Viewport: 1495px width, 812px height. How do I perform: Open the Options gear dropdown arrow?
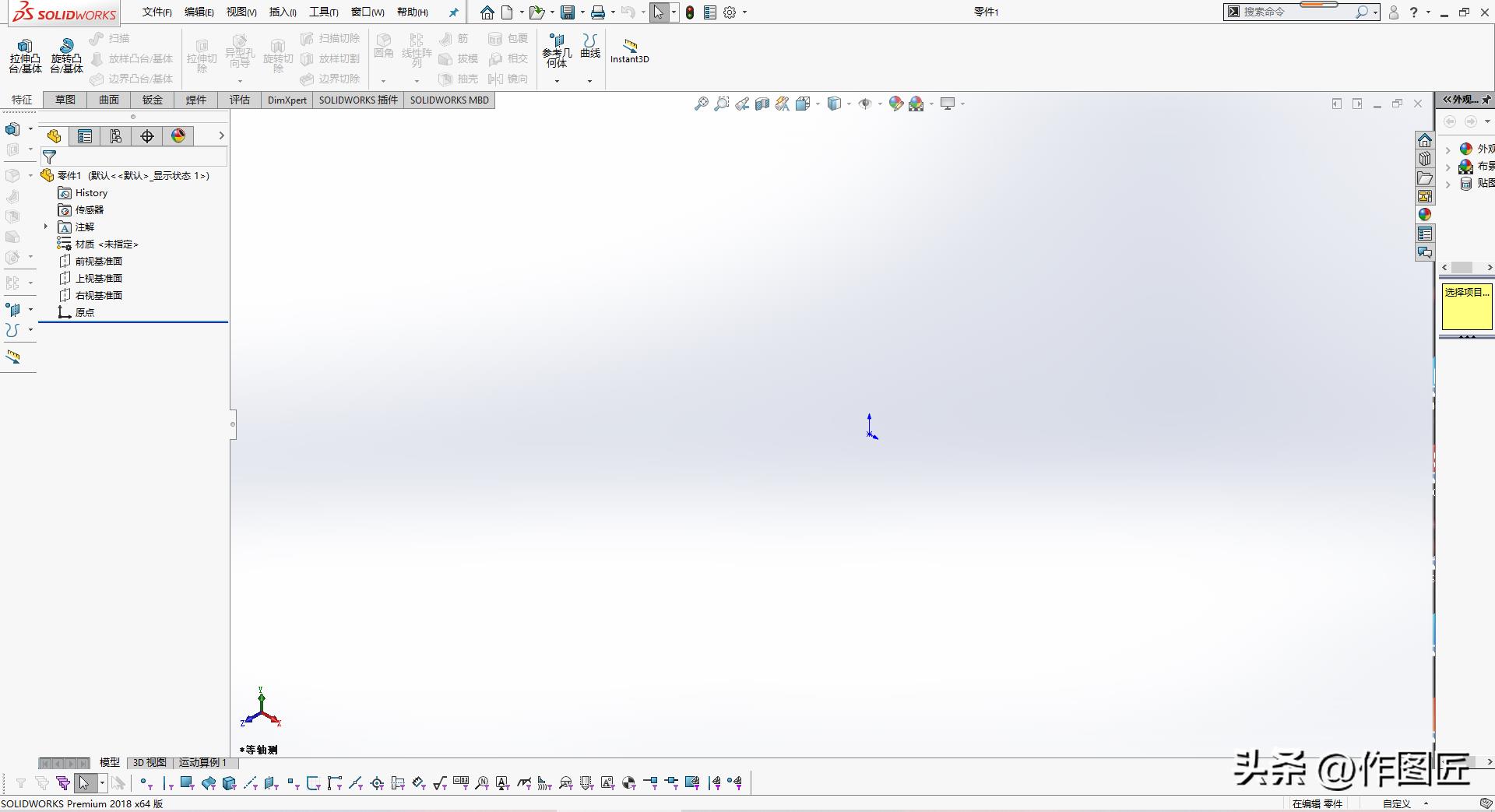coord(744,12)
